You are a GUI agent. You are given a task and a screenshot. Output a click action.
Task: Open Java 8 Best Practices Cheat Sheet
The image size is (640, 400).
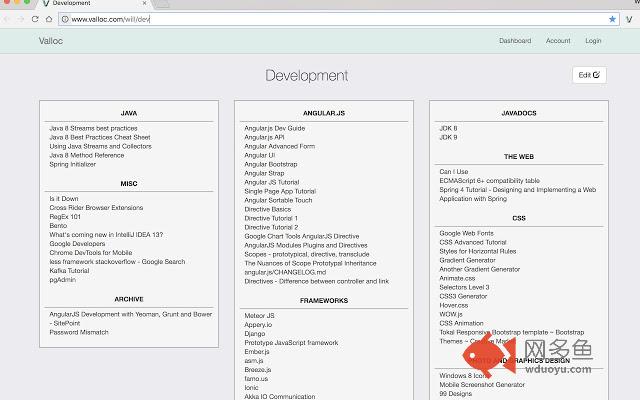point(100,137)
